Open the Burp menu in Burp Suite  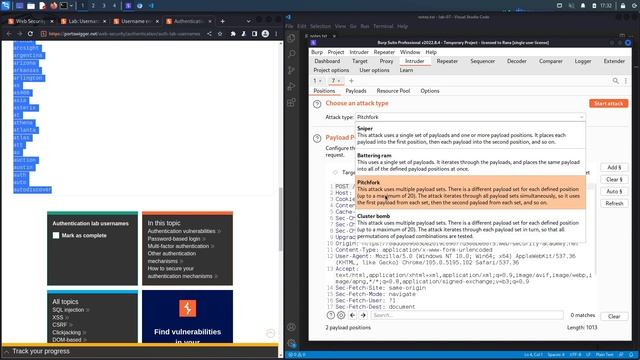[x=317, y=52]
